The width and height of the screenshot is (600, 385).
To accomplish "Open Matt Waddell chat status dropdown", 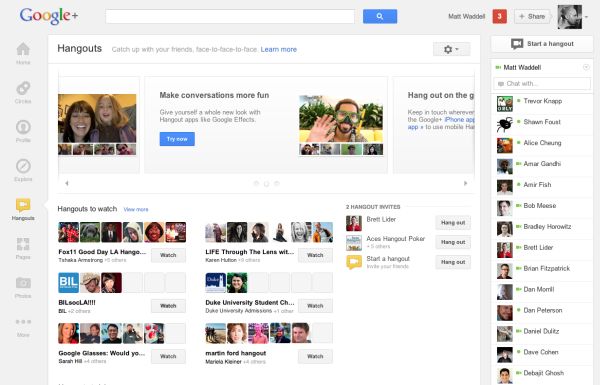I will (586, 67).
